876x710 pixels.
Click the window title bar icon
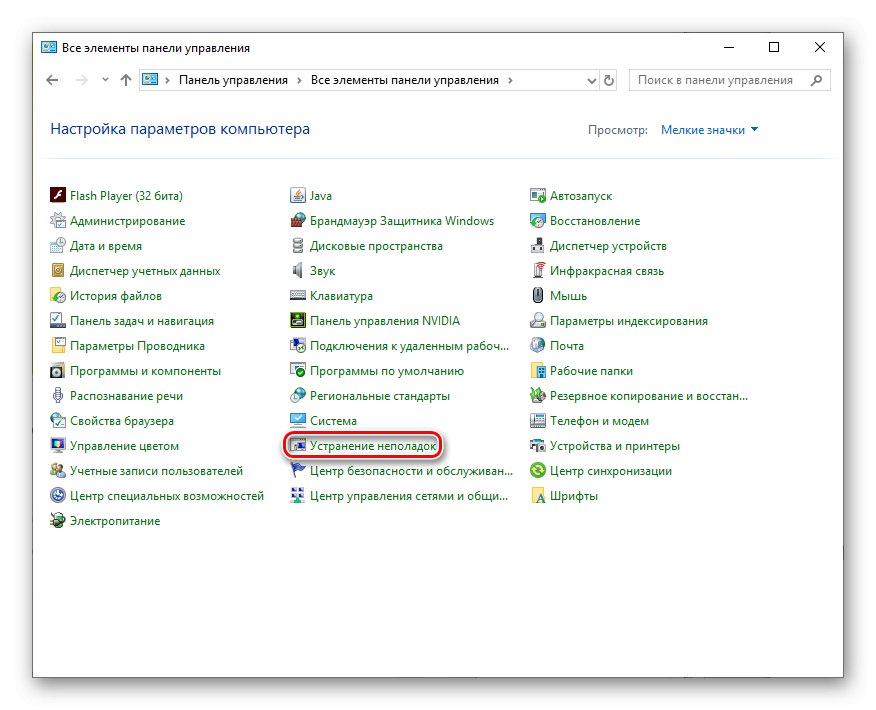pos(49,47)
